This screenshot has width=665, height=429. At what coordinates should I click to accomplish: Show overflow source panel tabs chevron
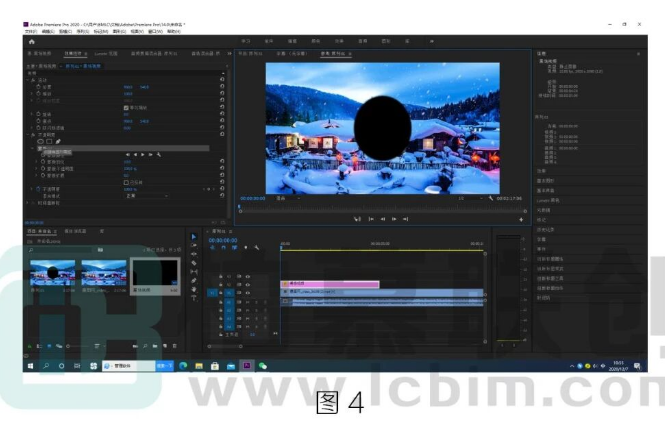(x=229, y=53)
